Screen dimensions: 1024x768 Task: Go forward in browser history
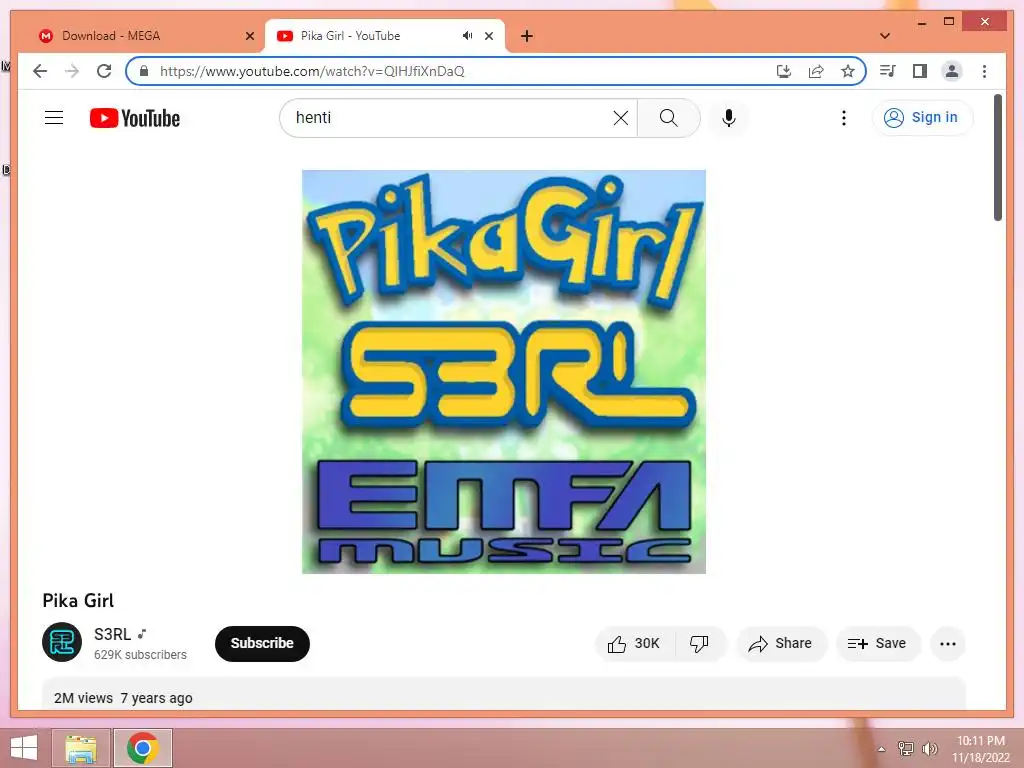click(x=72, y=71)
